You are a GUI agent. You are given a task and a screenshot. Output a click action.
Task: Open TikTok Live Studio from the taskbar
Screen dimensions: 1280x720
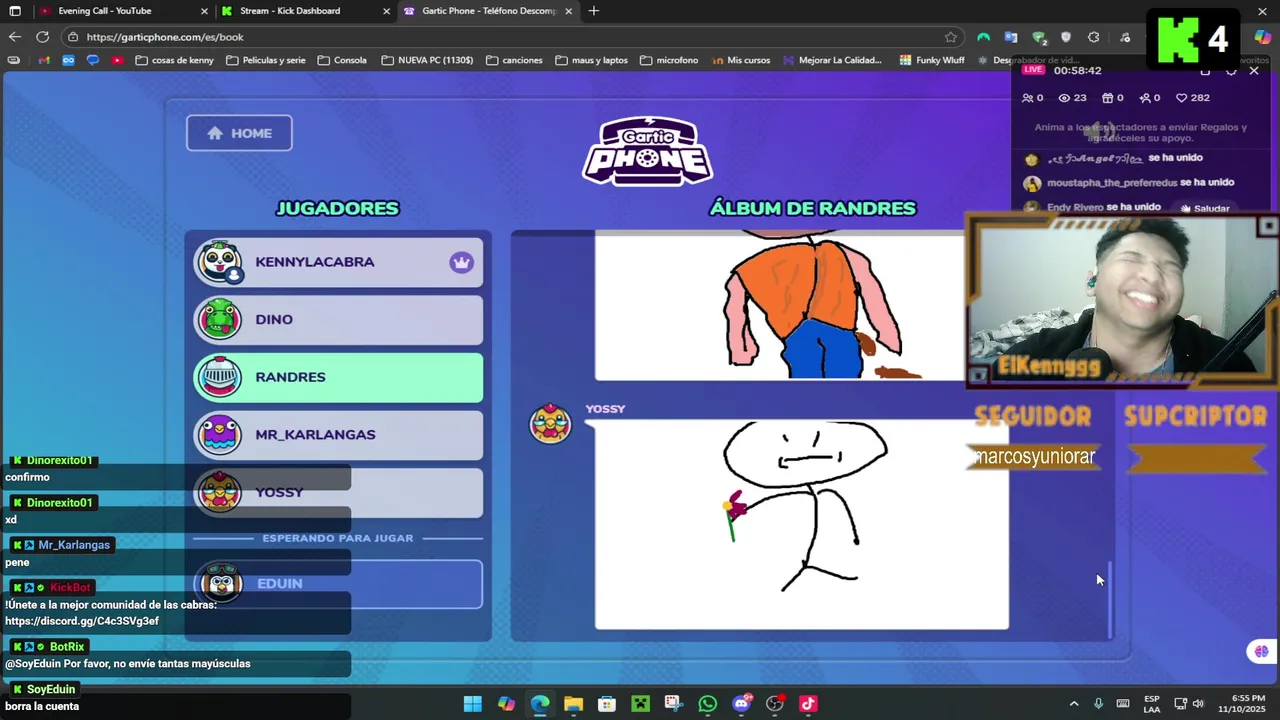click(x=808, y=704)
